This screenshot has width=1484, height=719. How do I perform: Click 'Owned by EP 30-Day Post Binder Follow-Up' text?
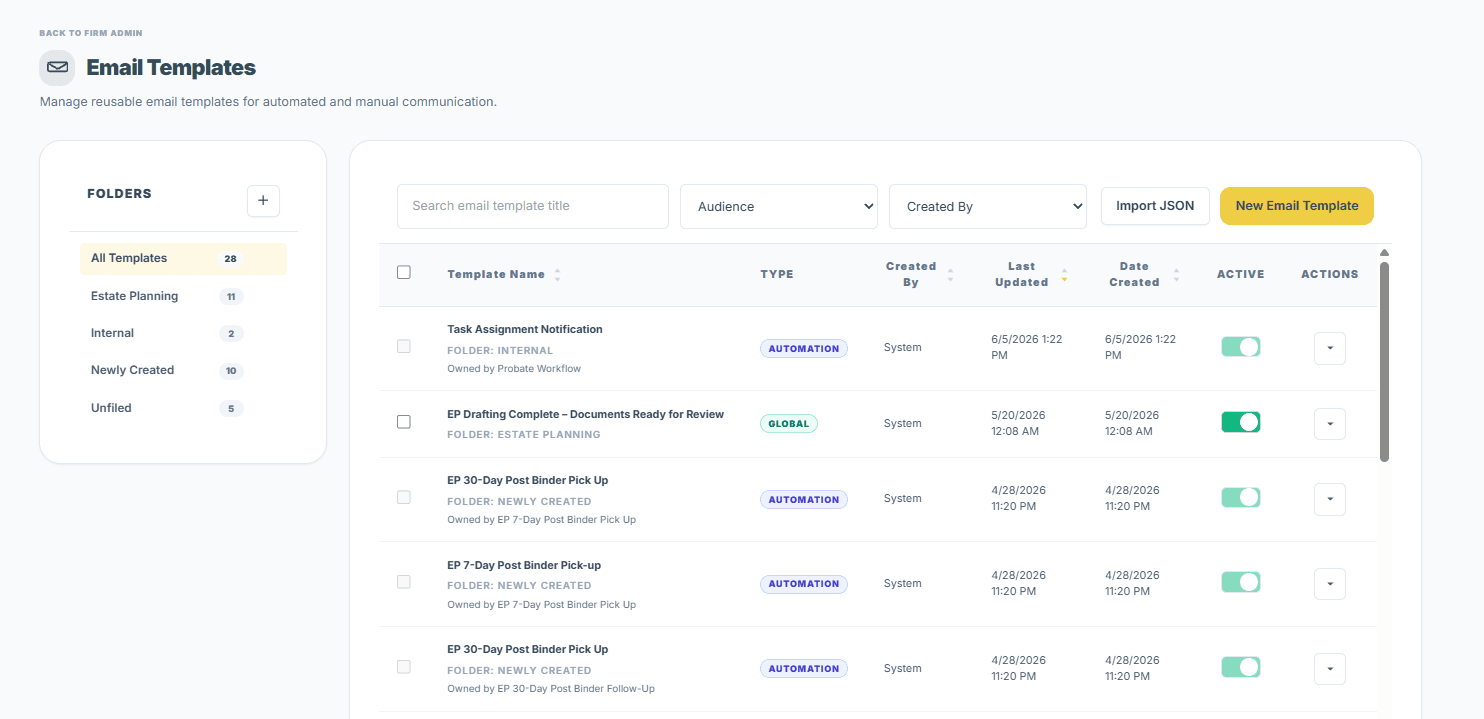pyautogui.click(x=551, y=688)
